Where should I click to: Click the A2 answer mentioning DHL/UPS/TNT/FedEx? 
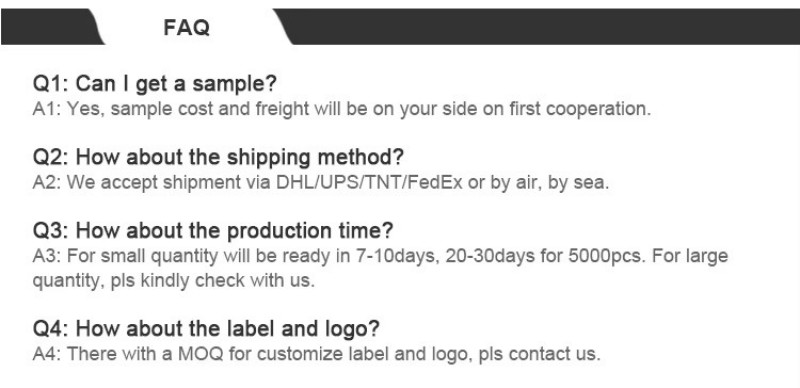pyautogui.click(x=321, y=182)
